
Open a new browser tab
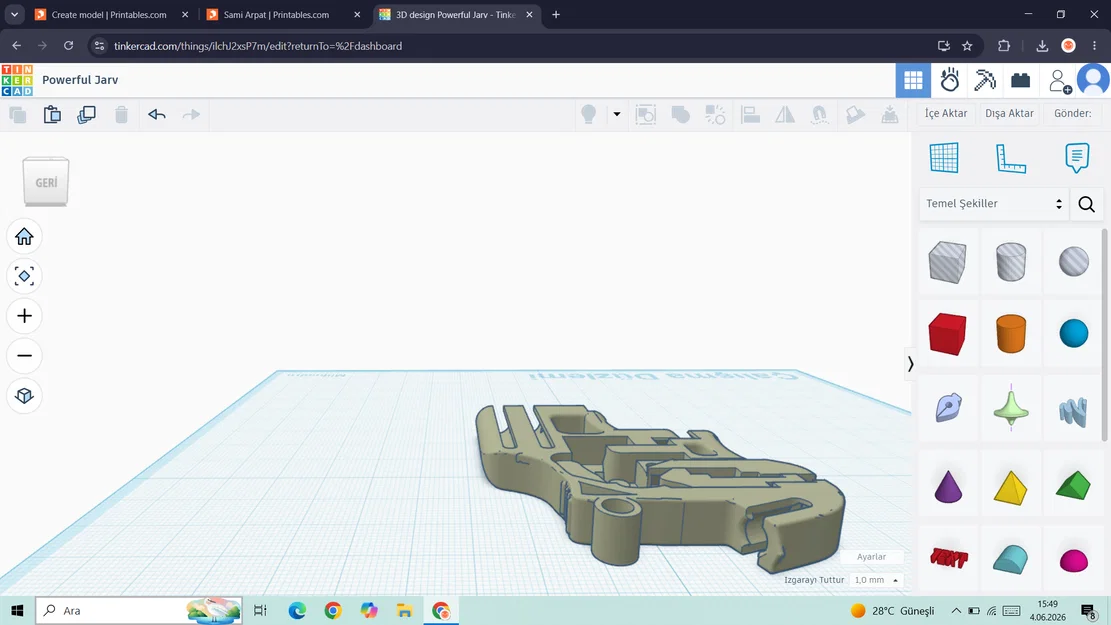[556, 14]
